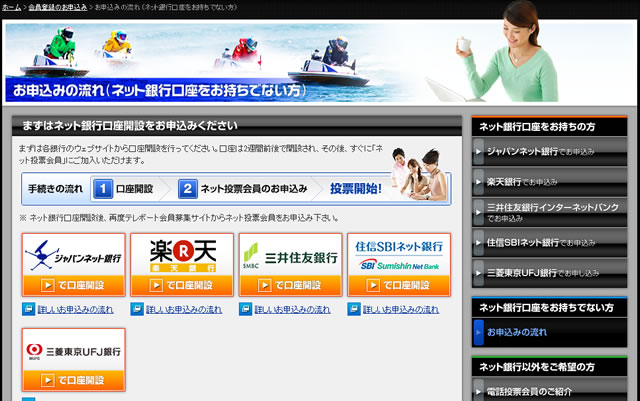Click heading まずはネット銀行口座開設をお申込みください

[130, 125]
